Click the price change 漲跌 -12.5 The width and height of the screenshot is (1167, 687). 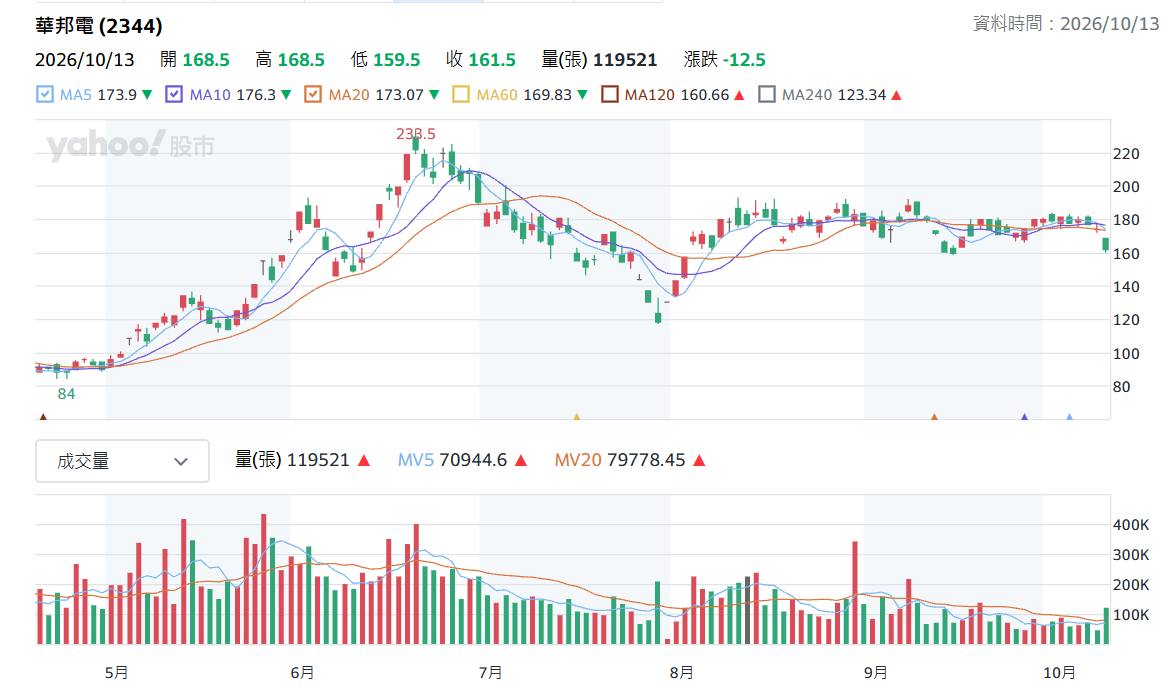point(725,60)
